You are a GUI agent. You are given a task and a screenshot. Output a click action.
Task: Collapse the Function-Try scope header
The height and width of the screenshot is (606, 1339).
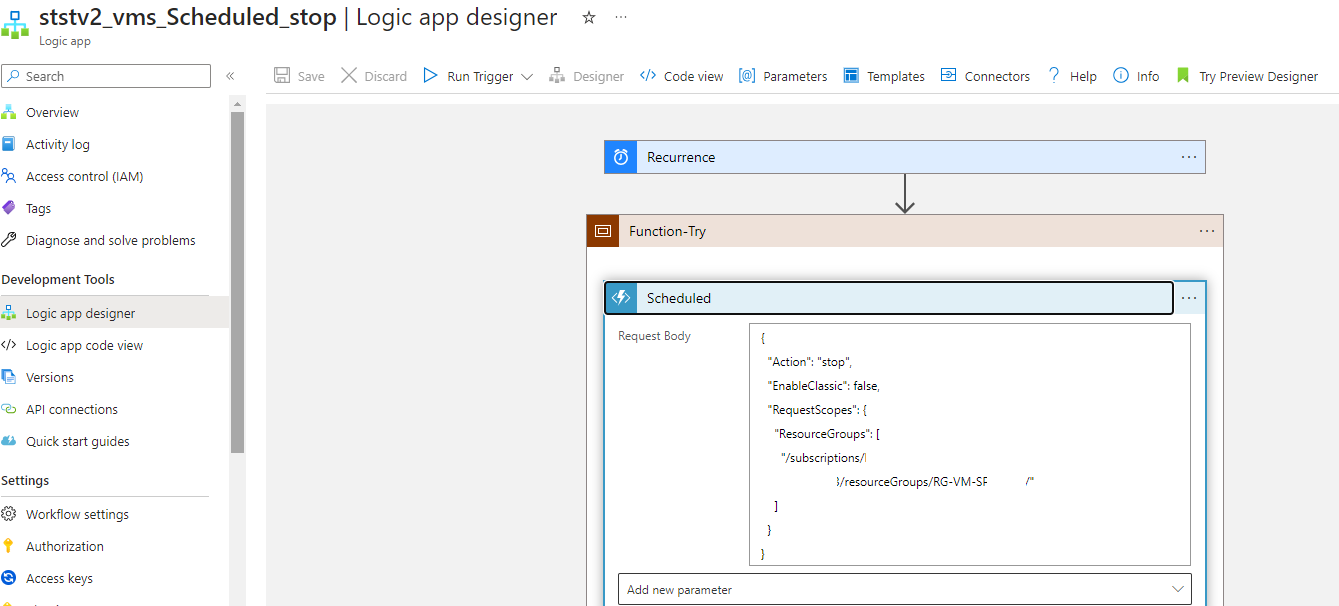(905, 231)
